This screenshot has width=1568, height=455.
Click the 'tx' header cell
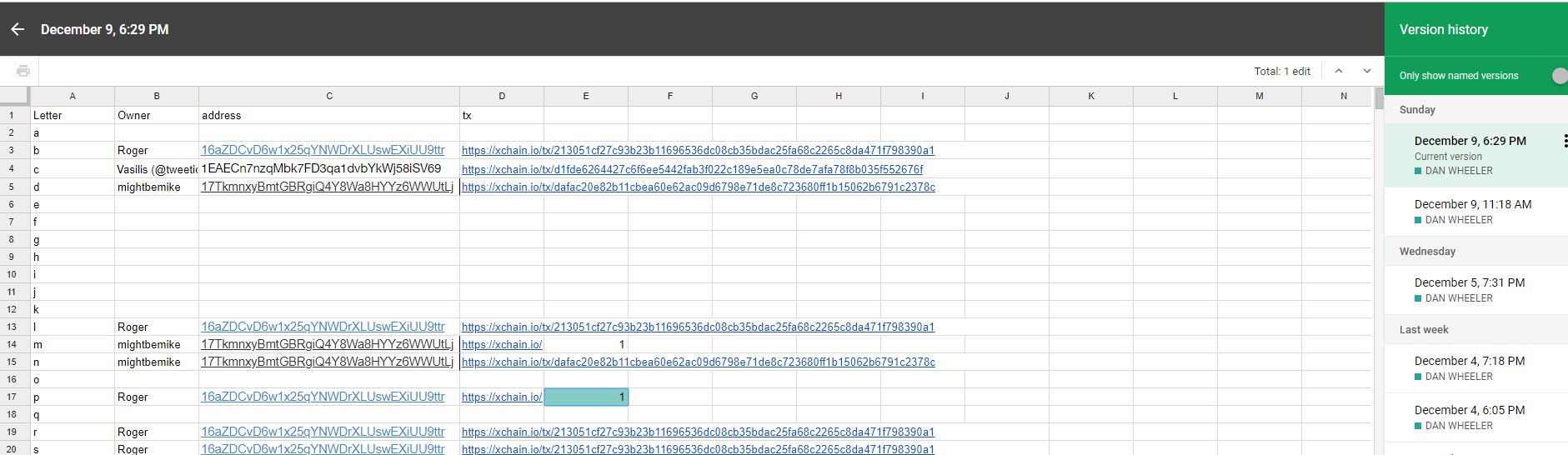tap(502, 115)
